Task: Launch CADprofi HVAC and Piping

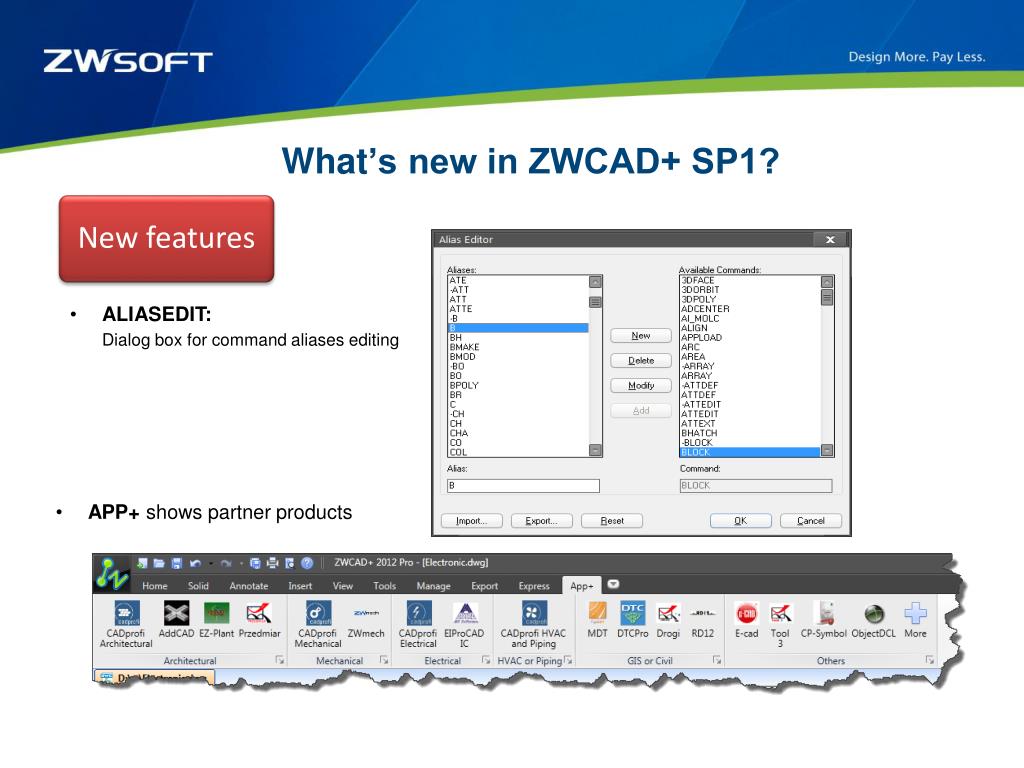Action: click(x=533, y=624)
